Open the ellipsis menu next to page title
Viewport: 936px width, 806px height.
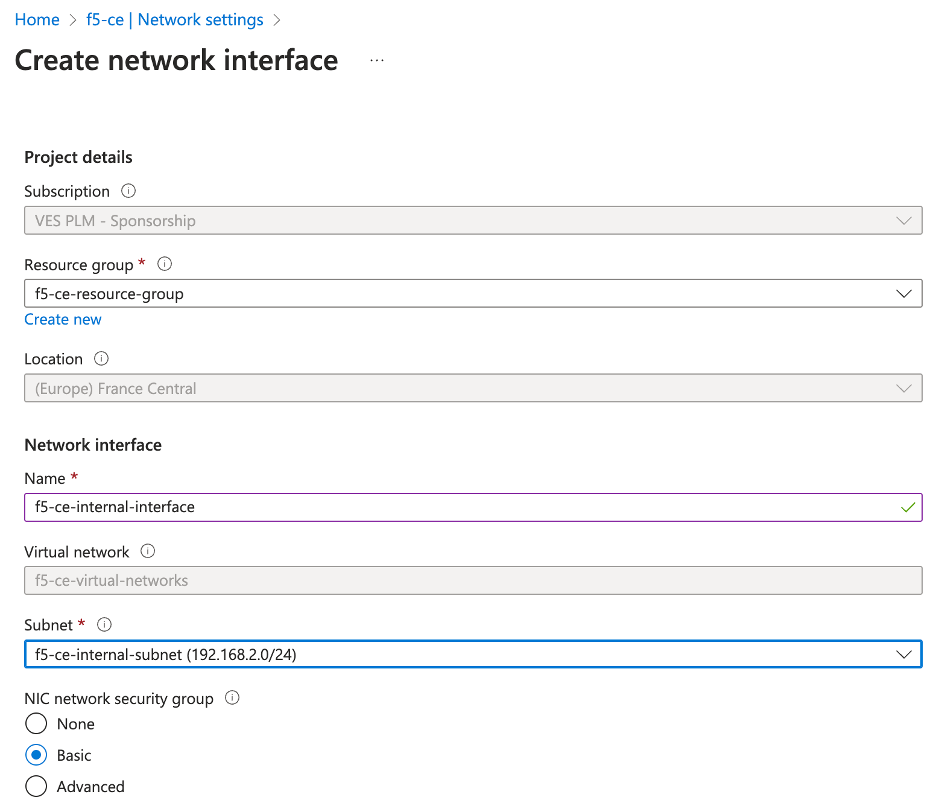pyautogui.click(x=377, y=60)
